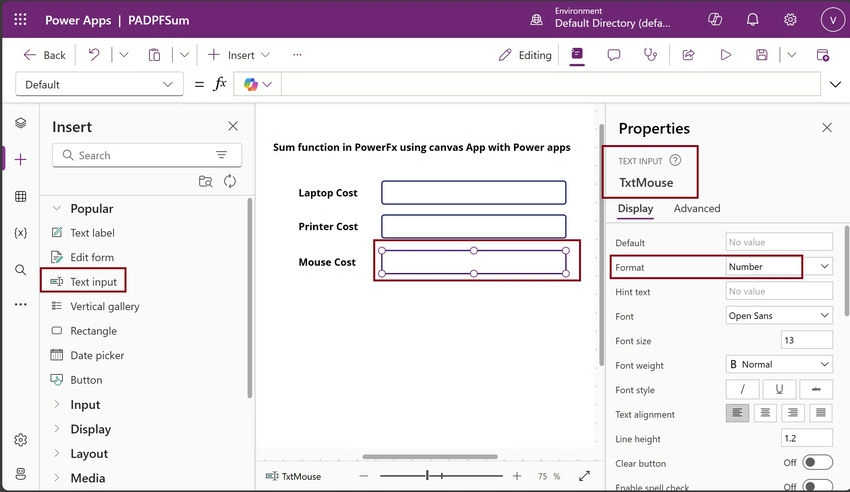This screenshot has width=850, height=492.
Task: Click the Preview app play icon
Action: click(x=725, y=55)
